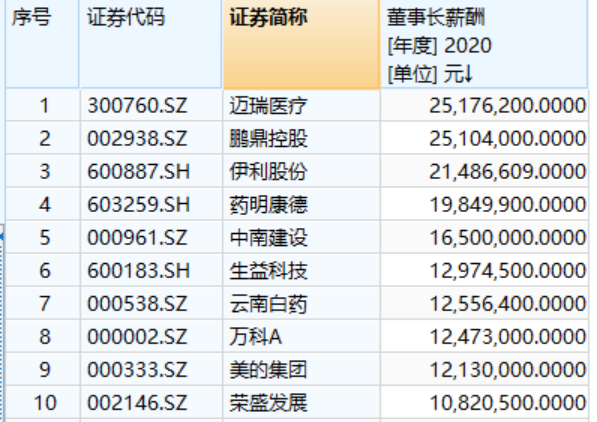Click row number 6 cell
This screenshot has height=422, width=597.
pyautogui.click(x=43, y=271)
